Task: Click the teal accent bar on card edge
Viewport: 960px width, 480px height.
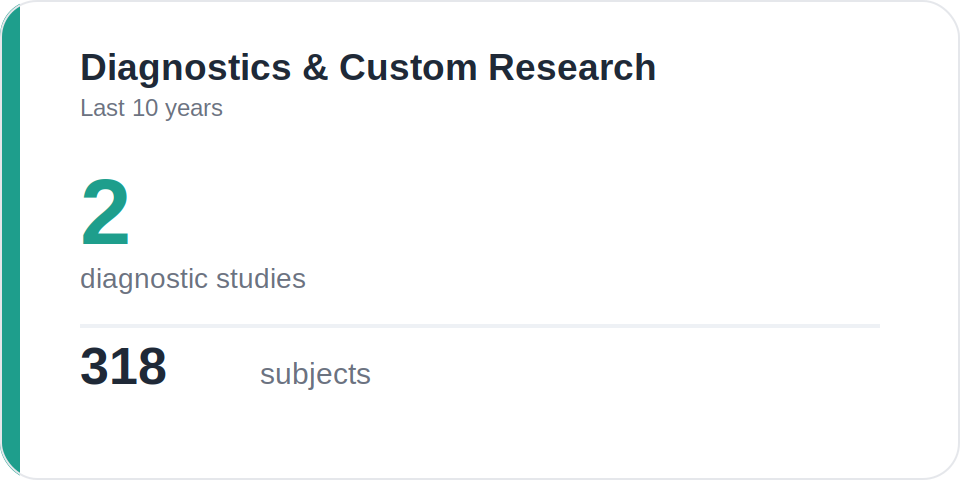Action: 10,240
